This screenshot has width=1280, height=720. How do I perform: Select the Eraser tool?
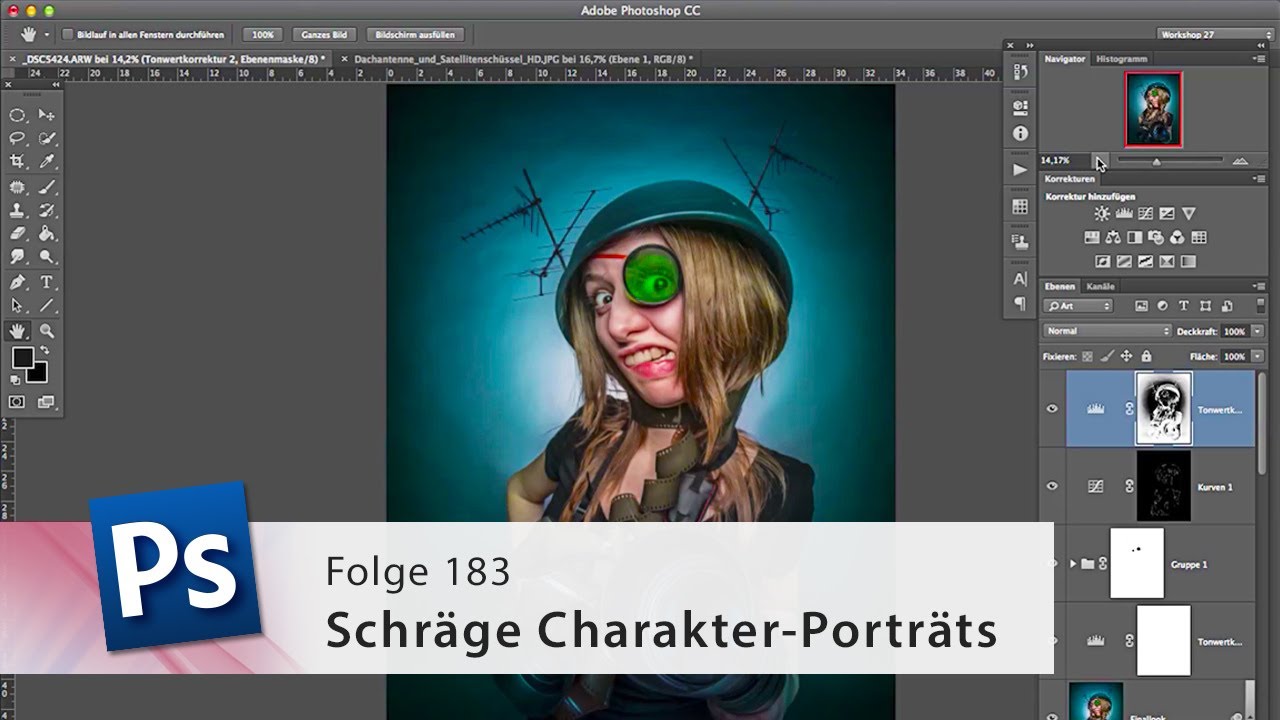pos(17,233)
